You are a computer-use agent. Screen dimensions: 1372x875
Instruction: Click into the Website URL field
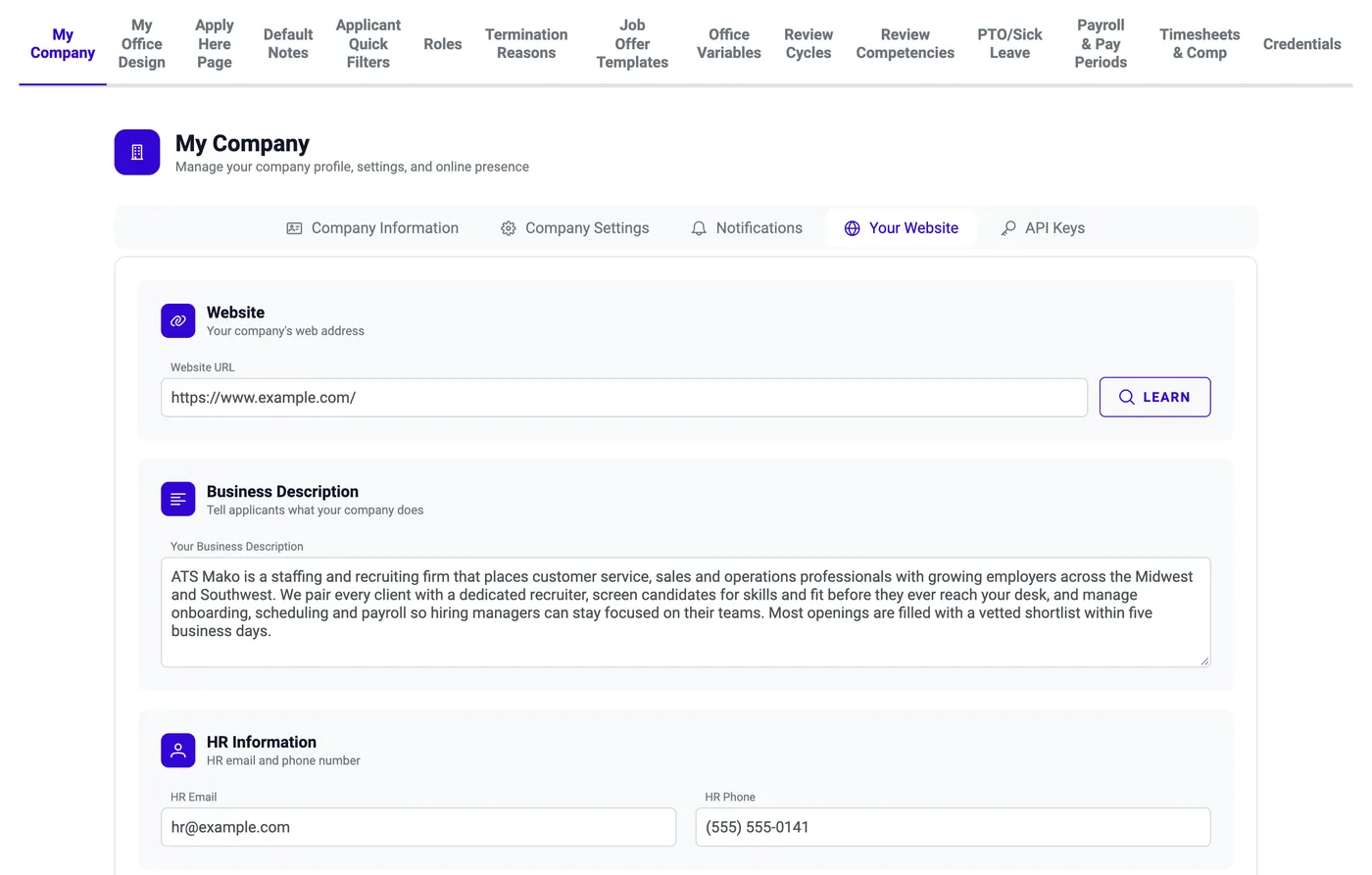pyautogui.click(x=624, y=398)
